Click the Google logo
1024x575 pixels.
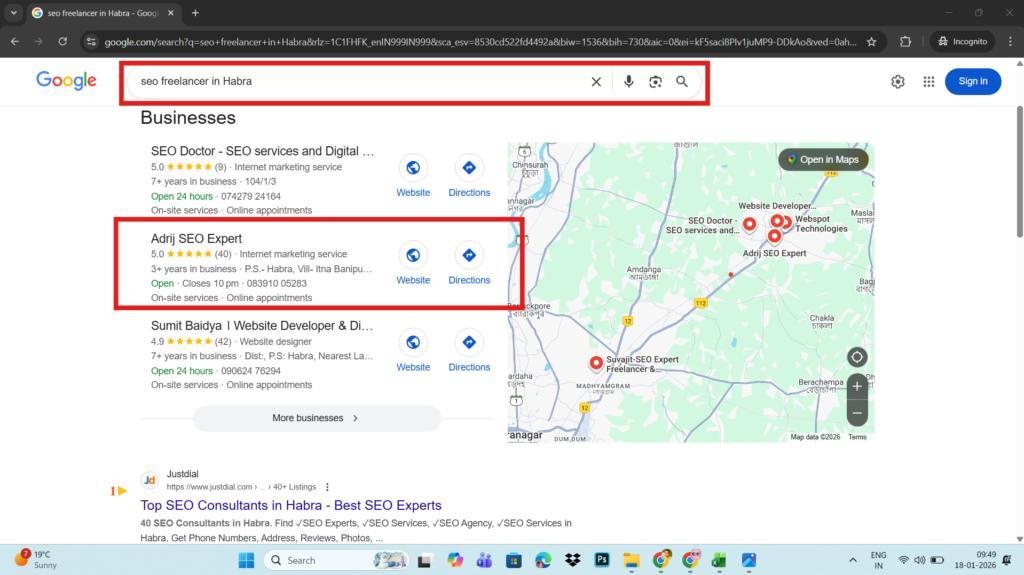tap(66, 81)
